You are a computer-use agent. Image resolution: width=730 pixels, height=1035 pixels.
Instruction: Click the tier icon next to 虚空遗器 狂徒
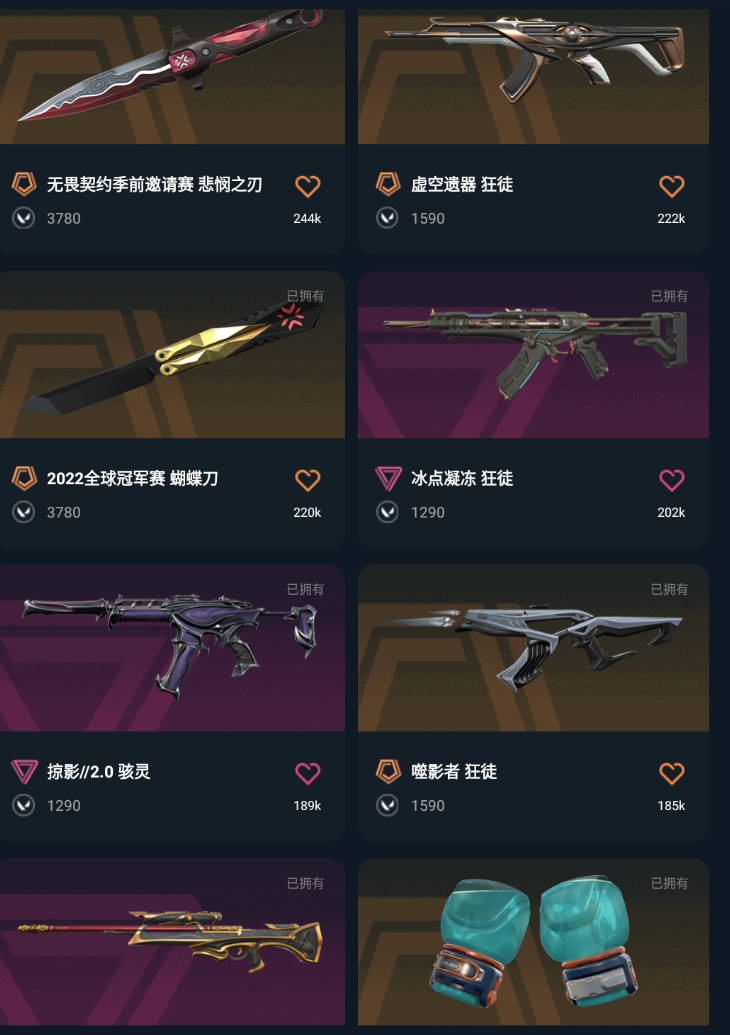(x=388, y=184)
